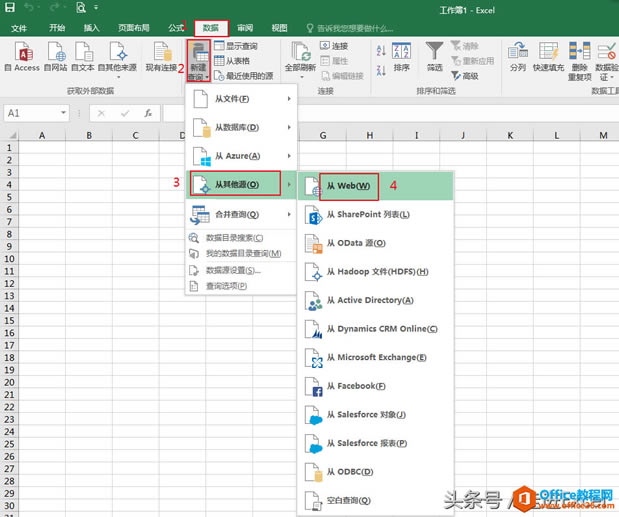Open 查询选项(P) menu item
This screenshot has height=517, width=619.
(242, 286)
